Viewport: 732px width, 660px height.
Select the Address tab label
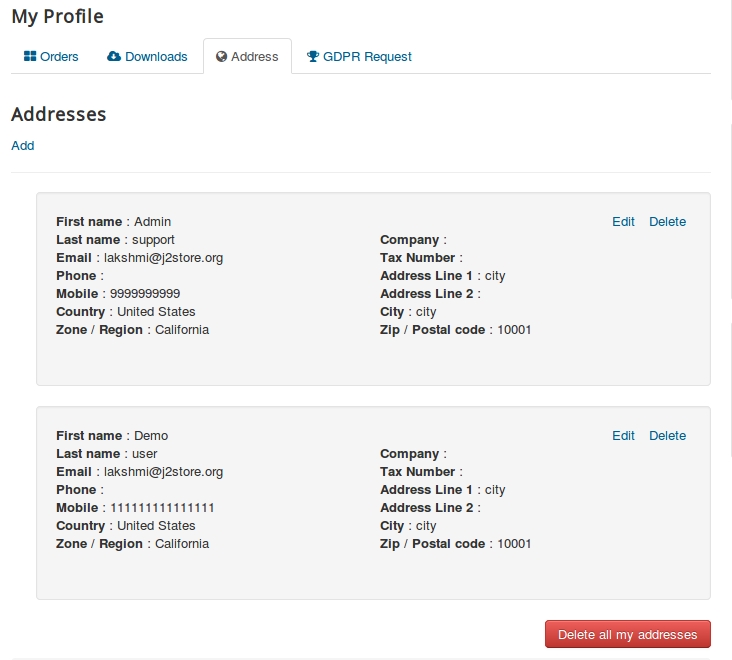[x=254, y=57]
